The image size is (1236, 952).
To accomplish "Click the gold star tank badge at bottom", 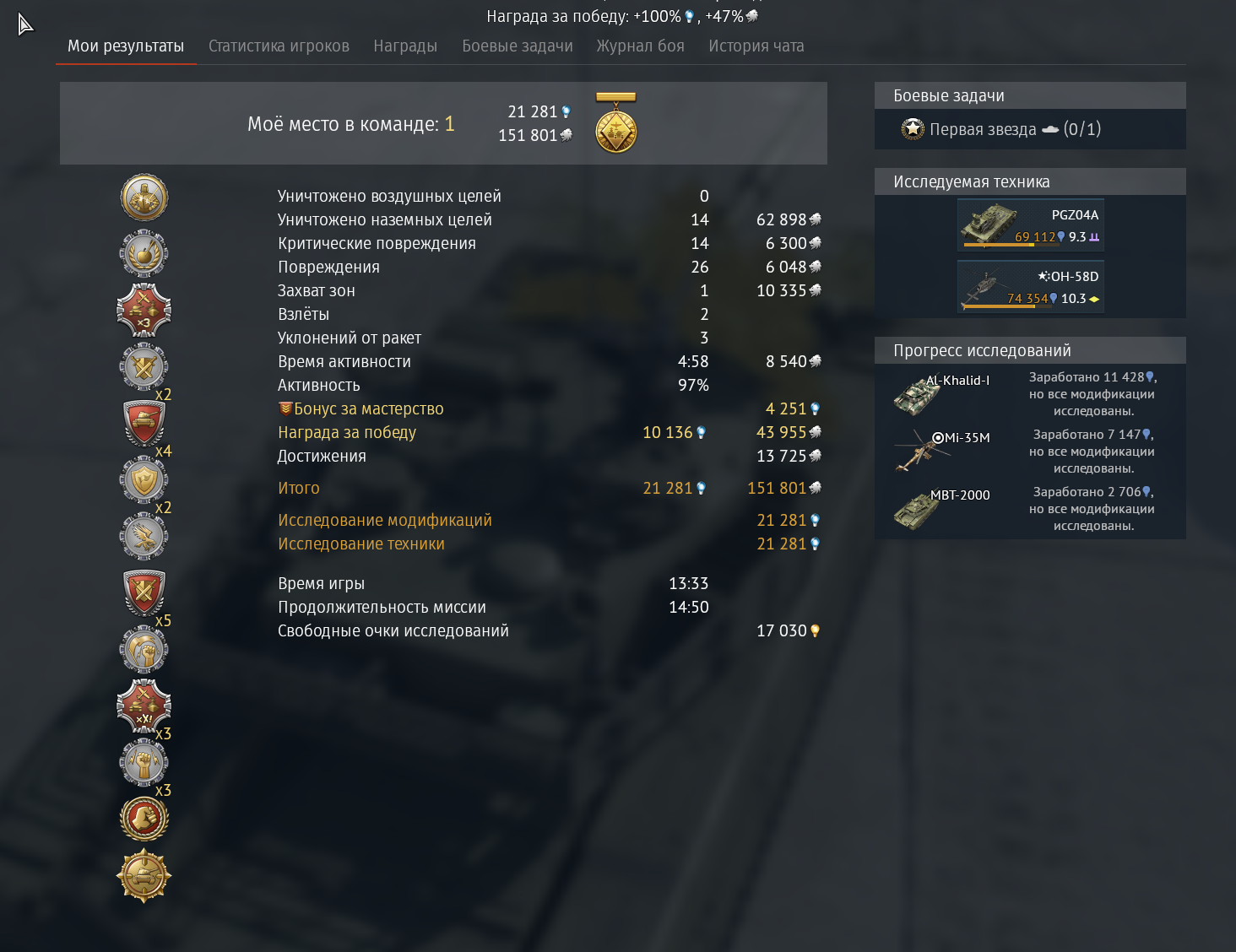I will click(x=144, y=876).
